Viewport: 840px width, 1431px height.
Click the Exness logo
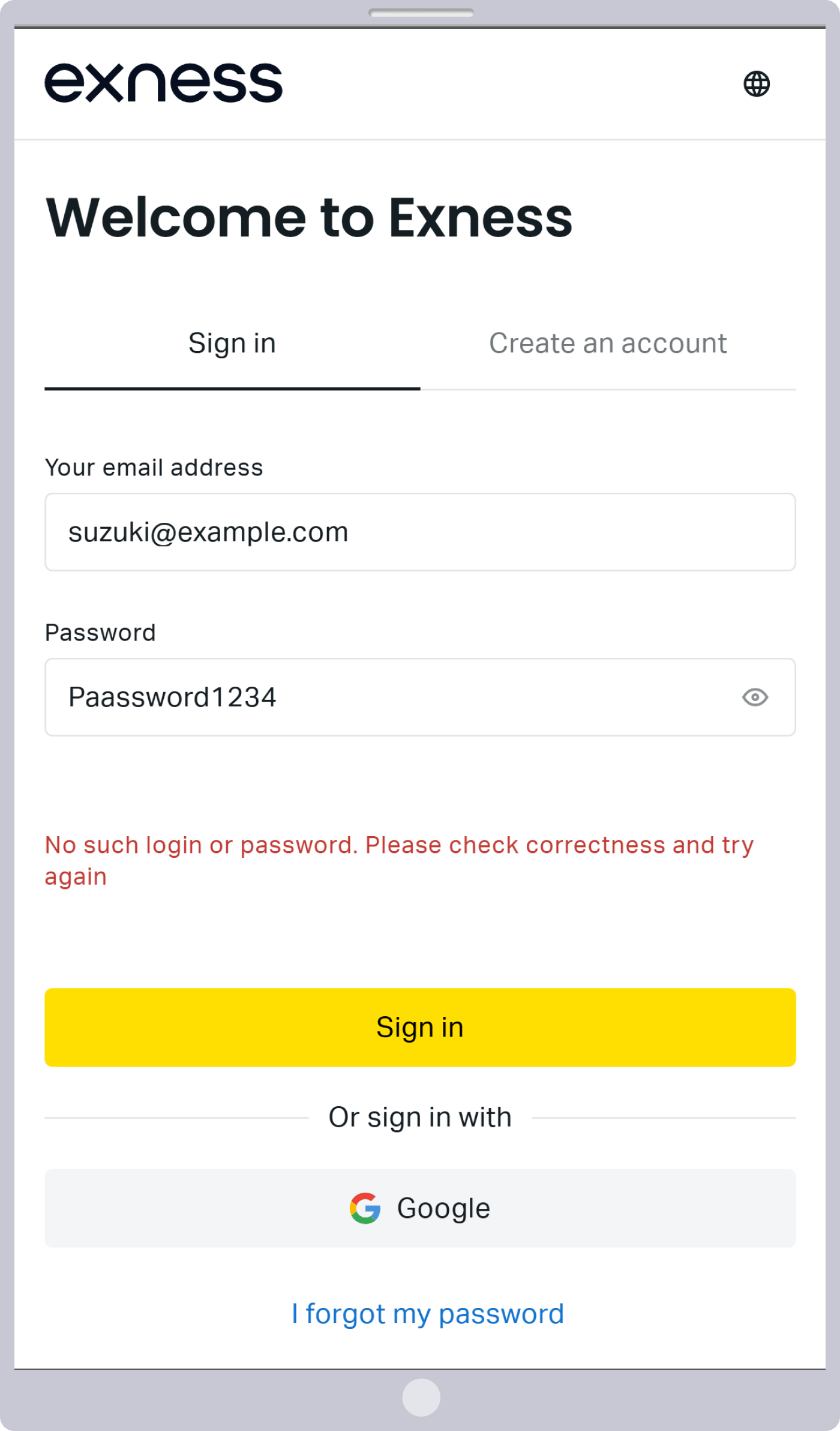[x=163, y=83]
